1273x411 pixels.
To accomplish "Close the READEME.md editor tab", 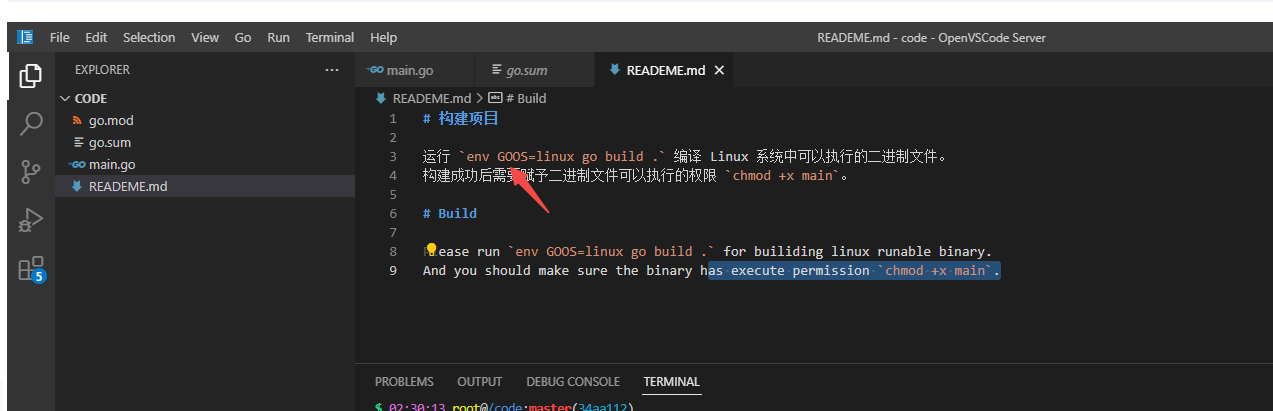I will 719,70.
